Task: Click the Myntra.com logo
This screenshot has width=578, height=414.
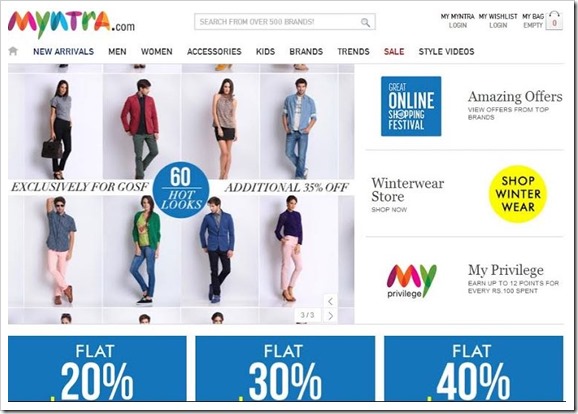Action: pos(71,25)
